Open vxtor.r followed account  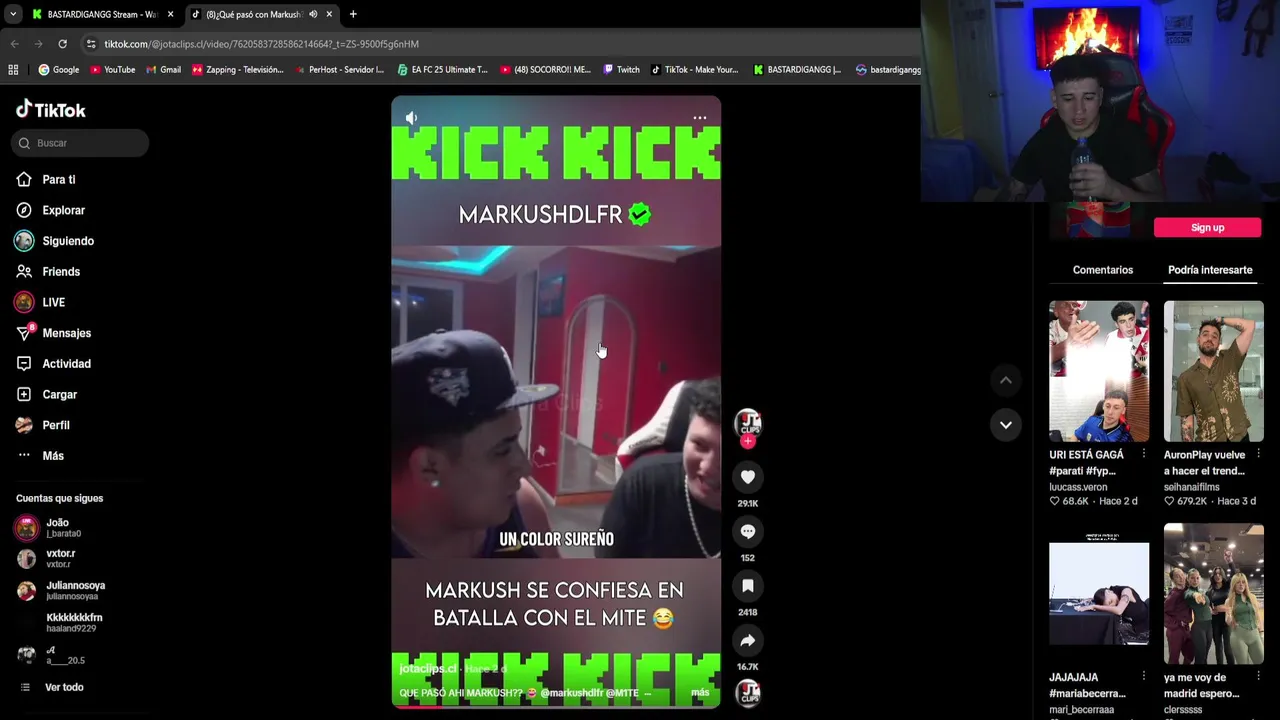46,558
